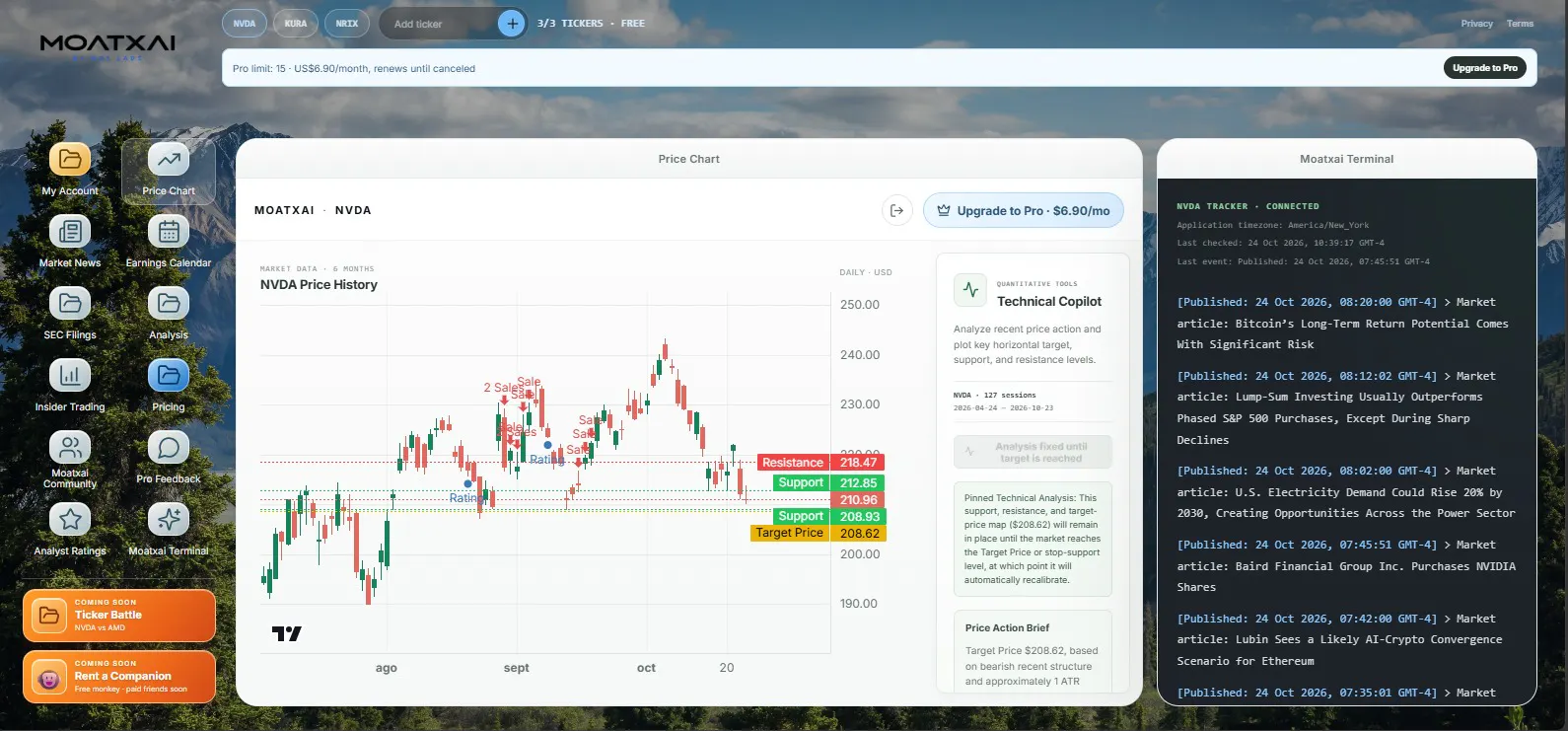1568x731 pixels.
Task: Open the Insider Trading icon
Action: pos(70,375)
